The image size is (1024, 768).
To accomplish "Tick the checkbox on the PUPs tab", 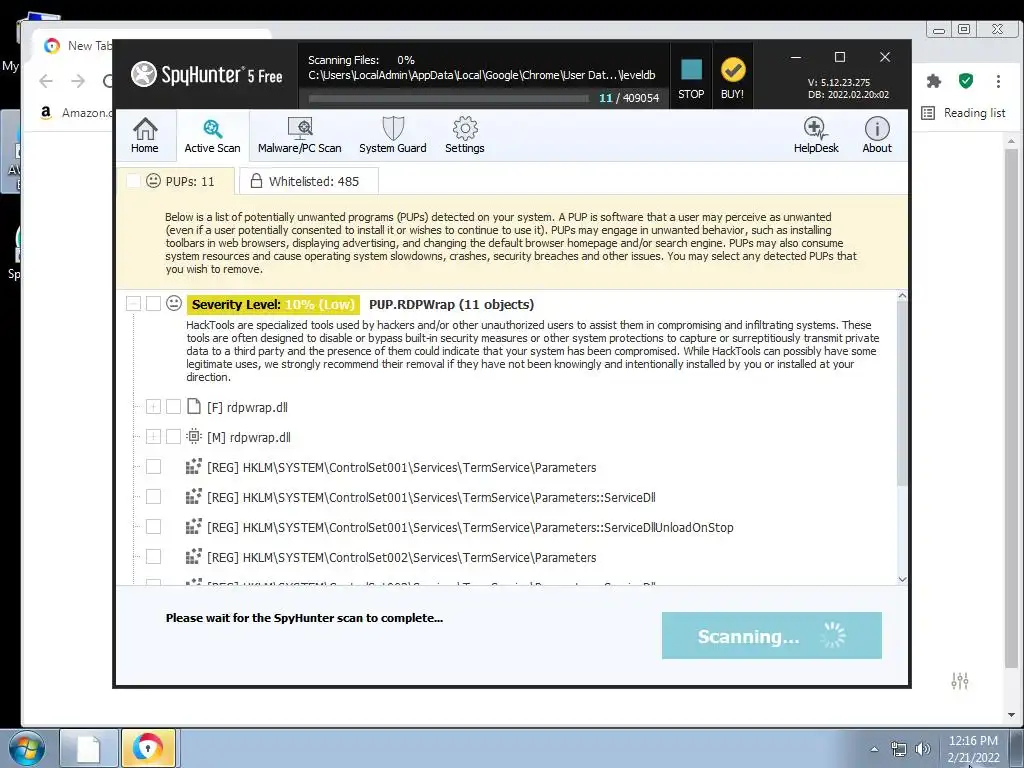I will [x=133, y=181].
